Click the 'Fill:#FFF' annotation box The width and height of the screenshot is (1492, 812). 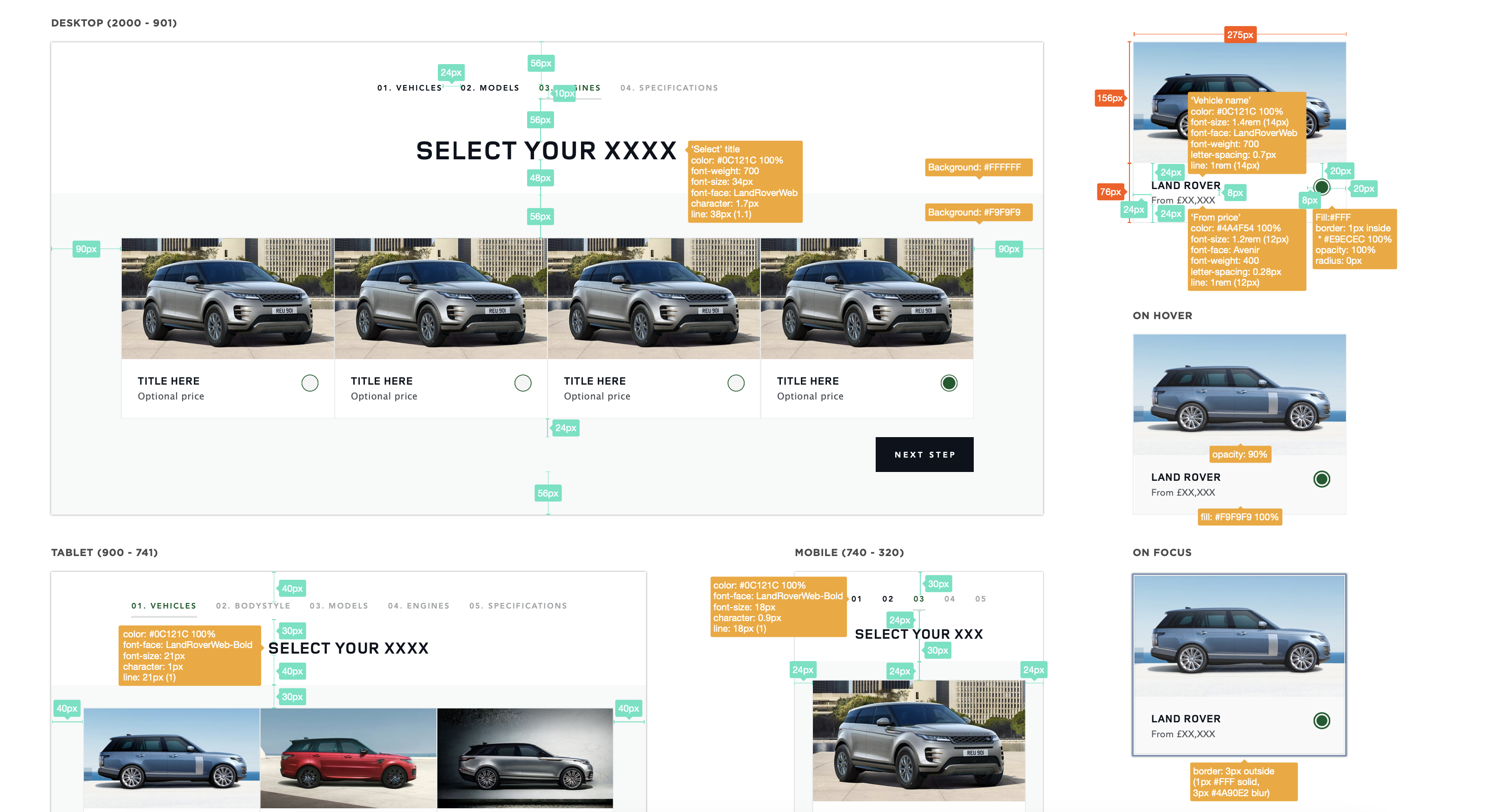1355,239
